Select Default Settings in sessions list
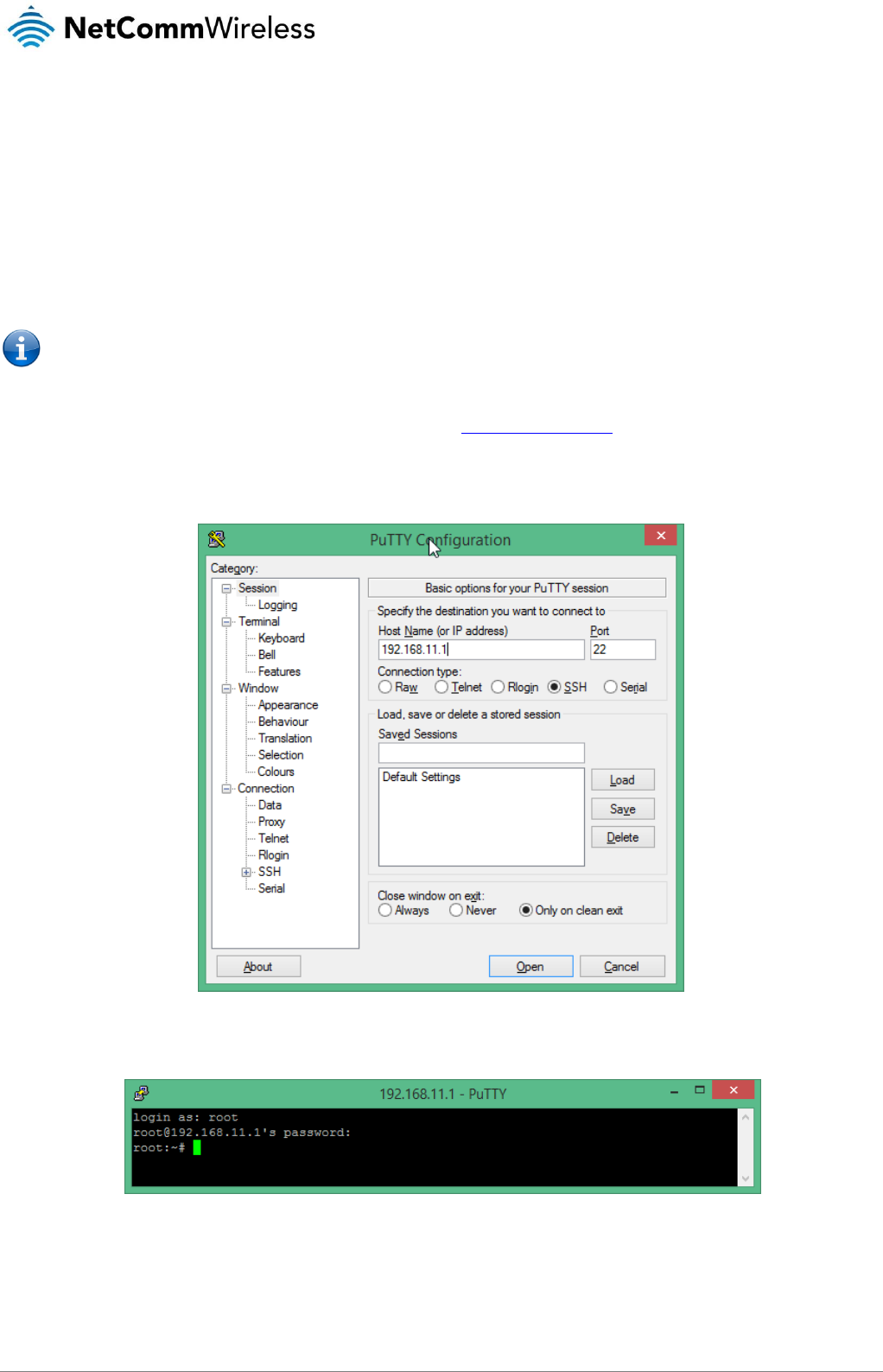The height and width of the screenshot is (1372, 883). [x=422, y=777]
